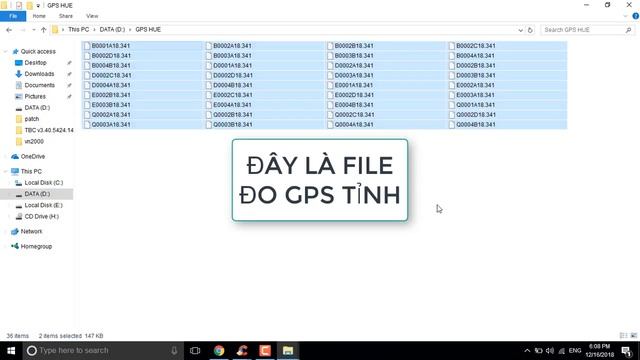Collapse the This PC tree node
The width and height of the screenshot is (640, 360).
5,171
